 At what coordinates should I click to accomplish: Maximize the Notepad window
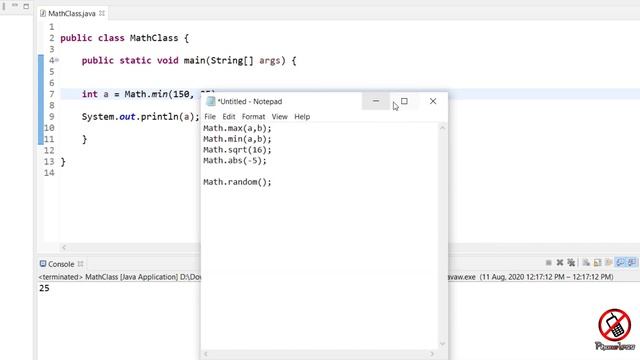[404, 101]
